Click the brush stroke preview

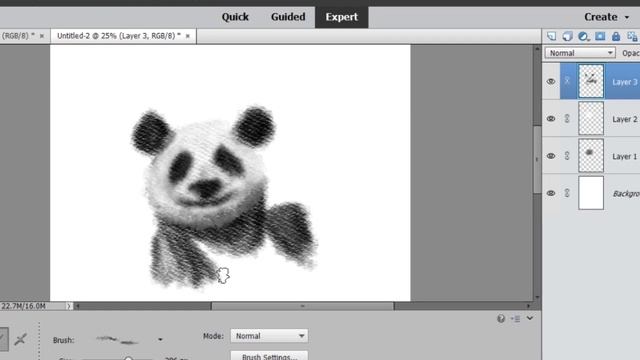[118, 340]
